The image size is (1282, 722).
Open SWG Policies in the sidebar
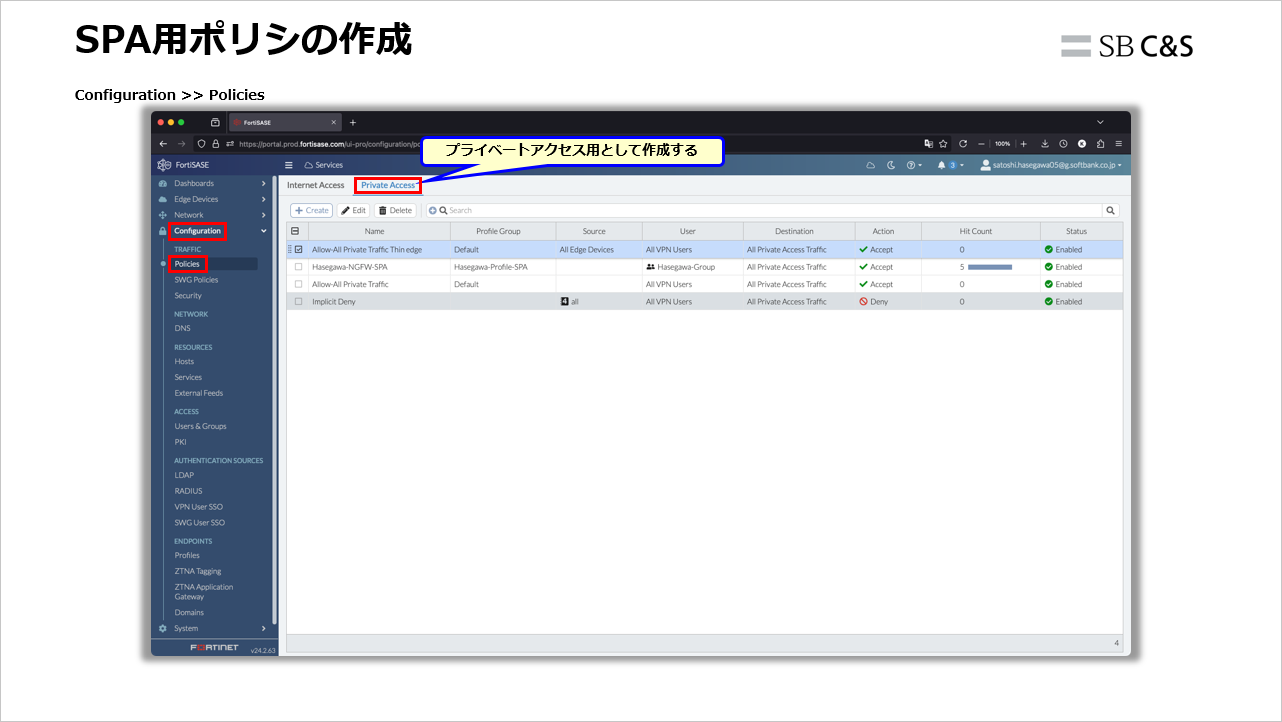[196, 280]
